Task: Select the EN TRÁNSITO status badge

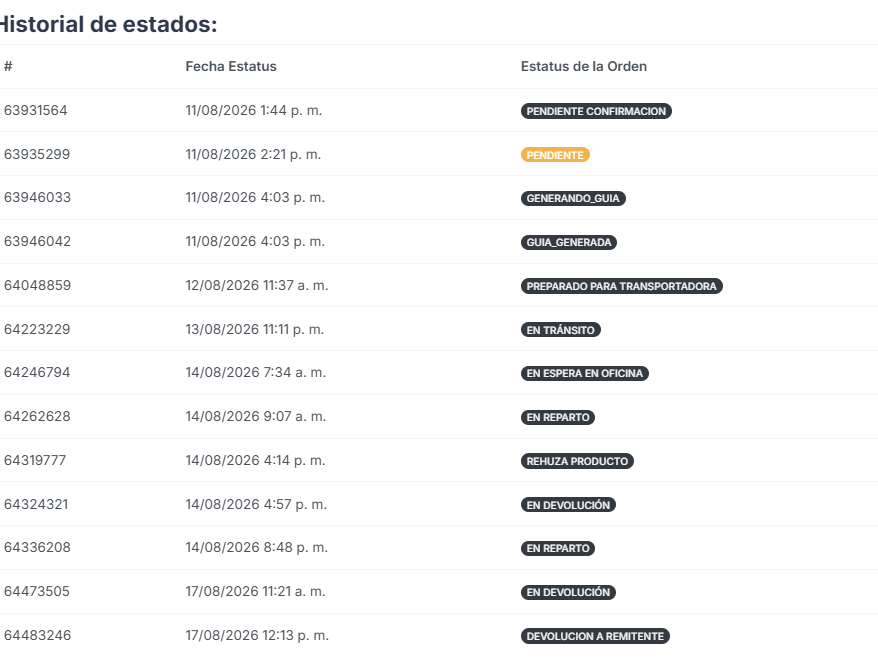Action: tap(561, 330)
